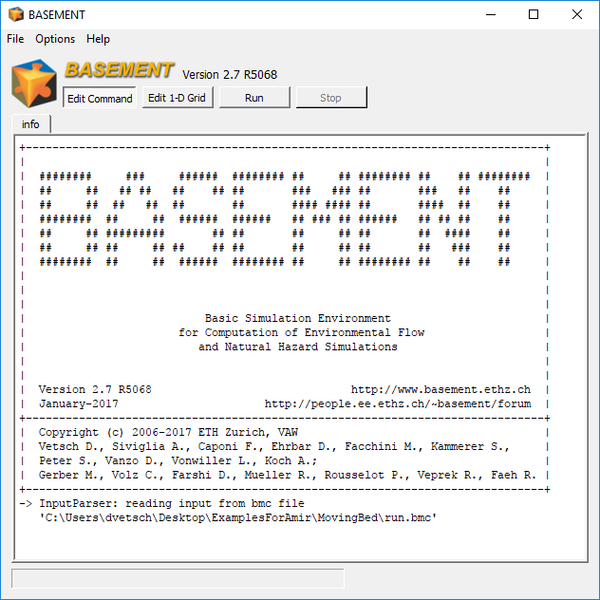Click the greyed-out Stop button
600x600 pixels.
(330, 98)
